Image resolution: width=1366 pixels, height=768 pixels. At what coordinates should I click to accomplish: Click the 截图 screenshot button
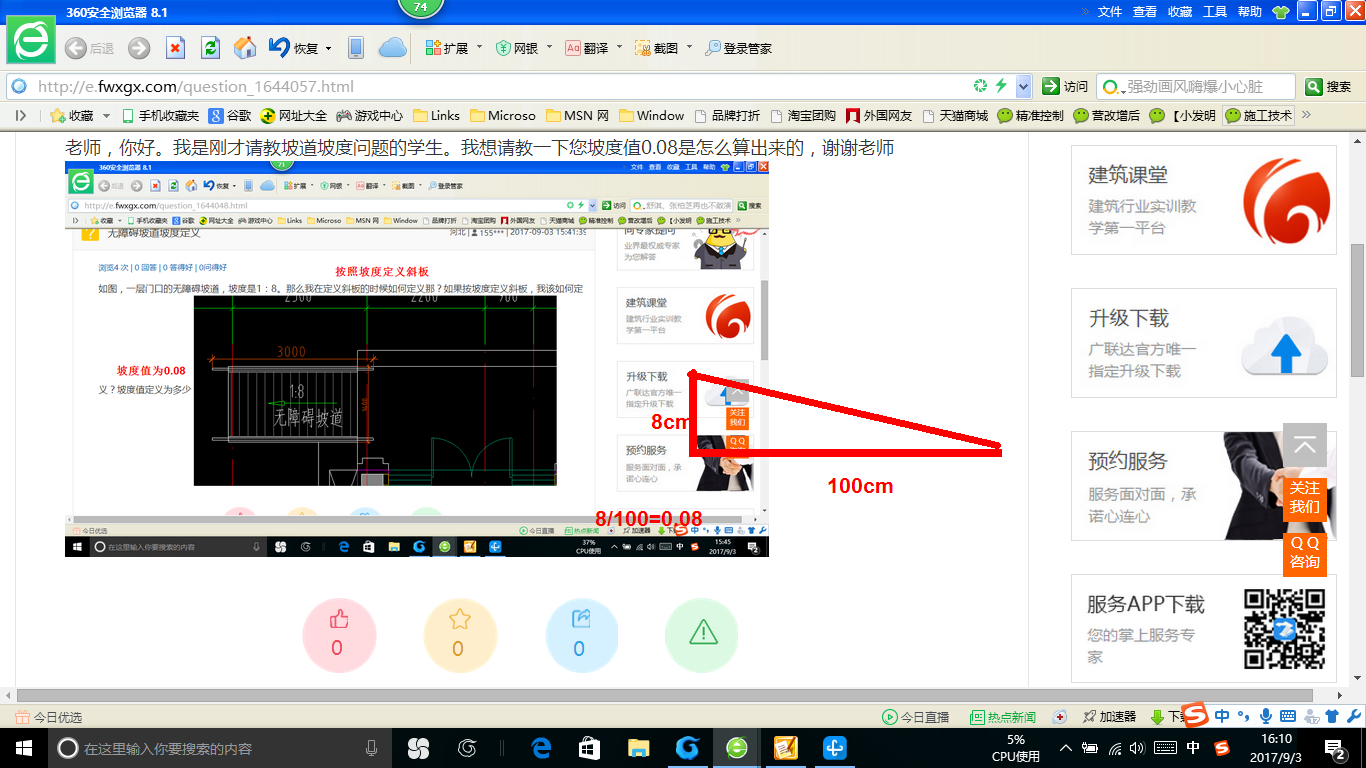[657, 48]
